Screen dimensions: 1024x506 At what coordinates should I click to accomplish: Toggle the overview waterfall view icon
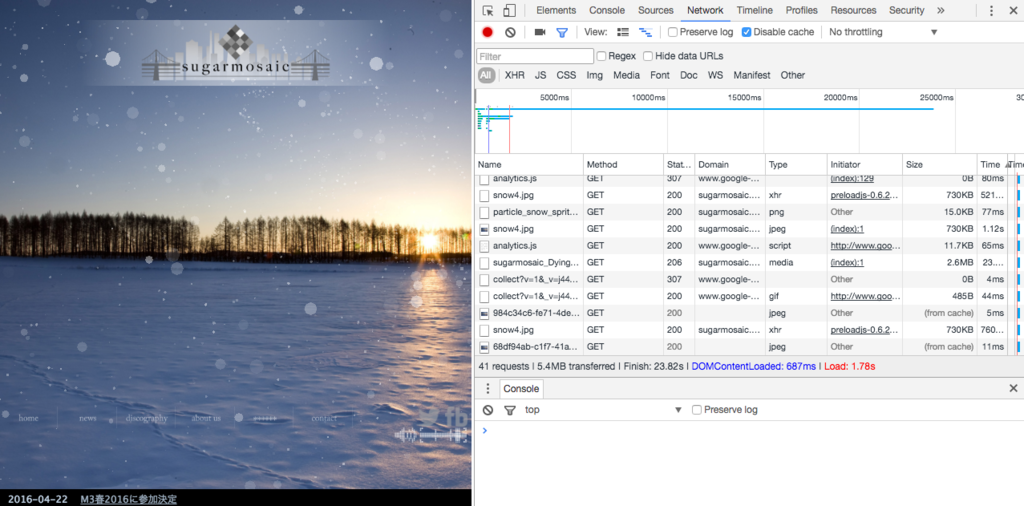645,32
